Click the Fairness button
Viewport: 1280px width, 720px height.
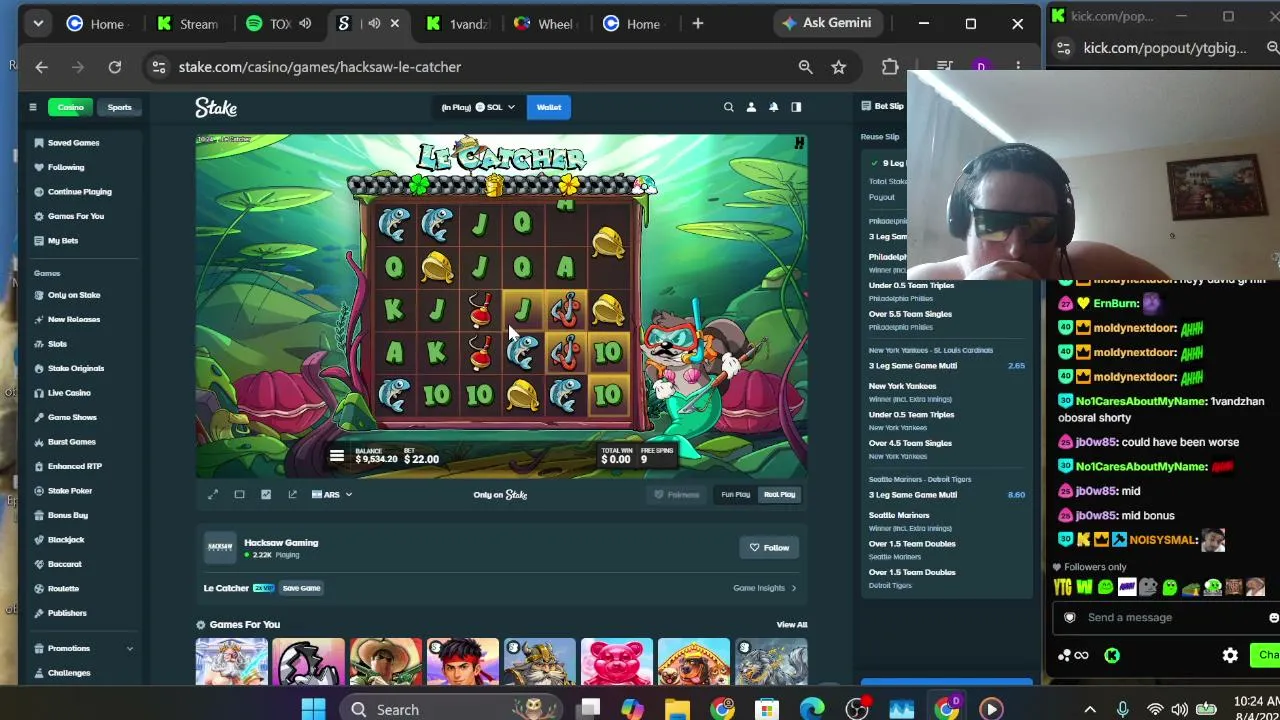677,494
